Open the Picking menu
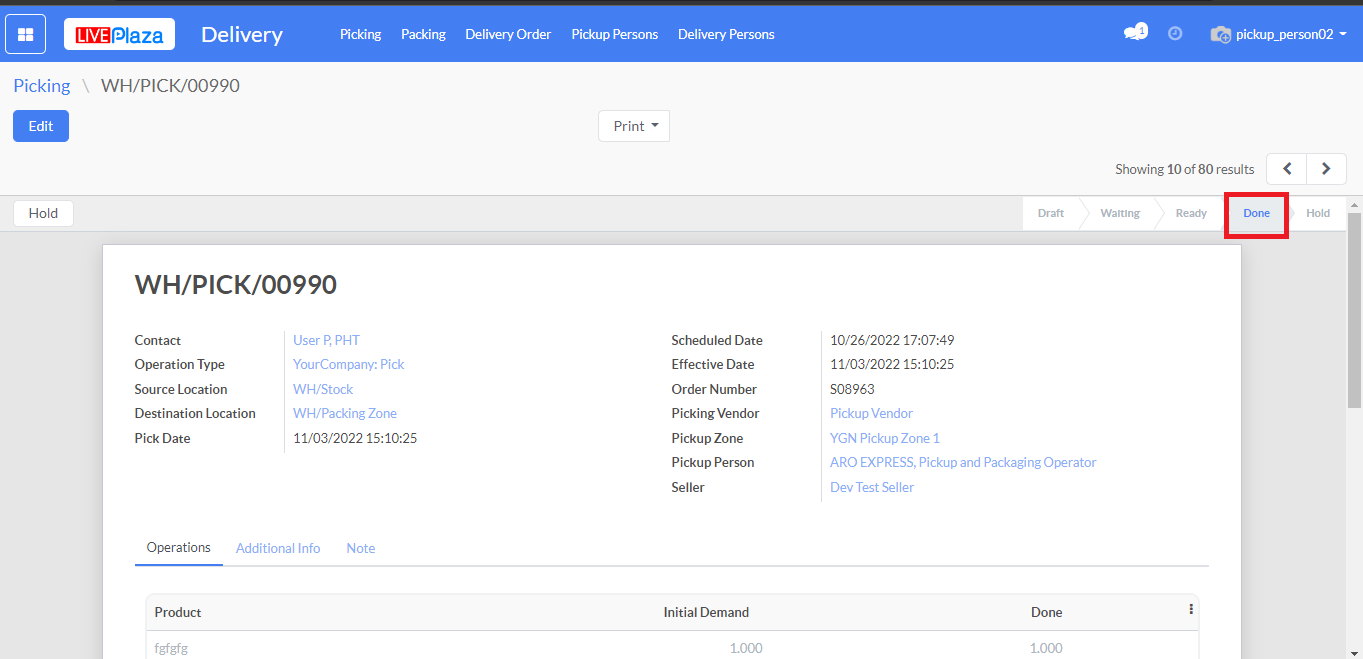1363x659 pixels. (x=360, y=34)
